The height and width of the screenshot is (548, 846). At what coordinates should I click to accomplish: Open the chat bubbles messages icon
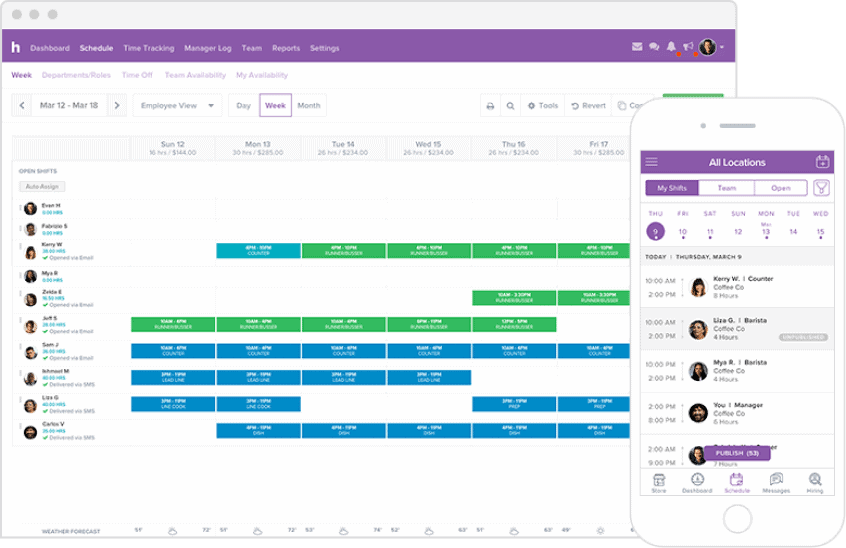pyautogui.click(x=654, y=47)
